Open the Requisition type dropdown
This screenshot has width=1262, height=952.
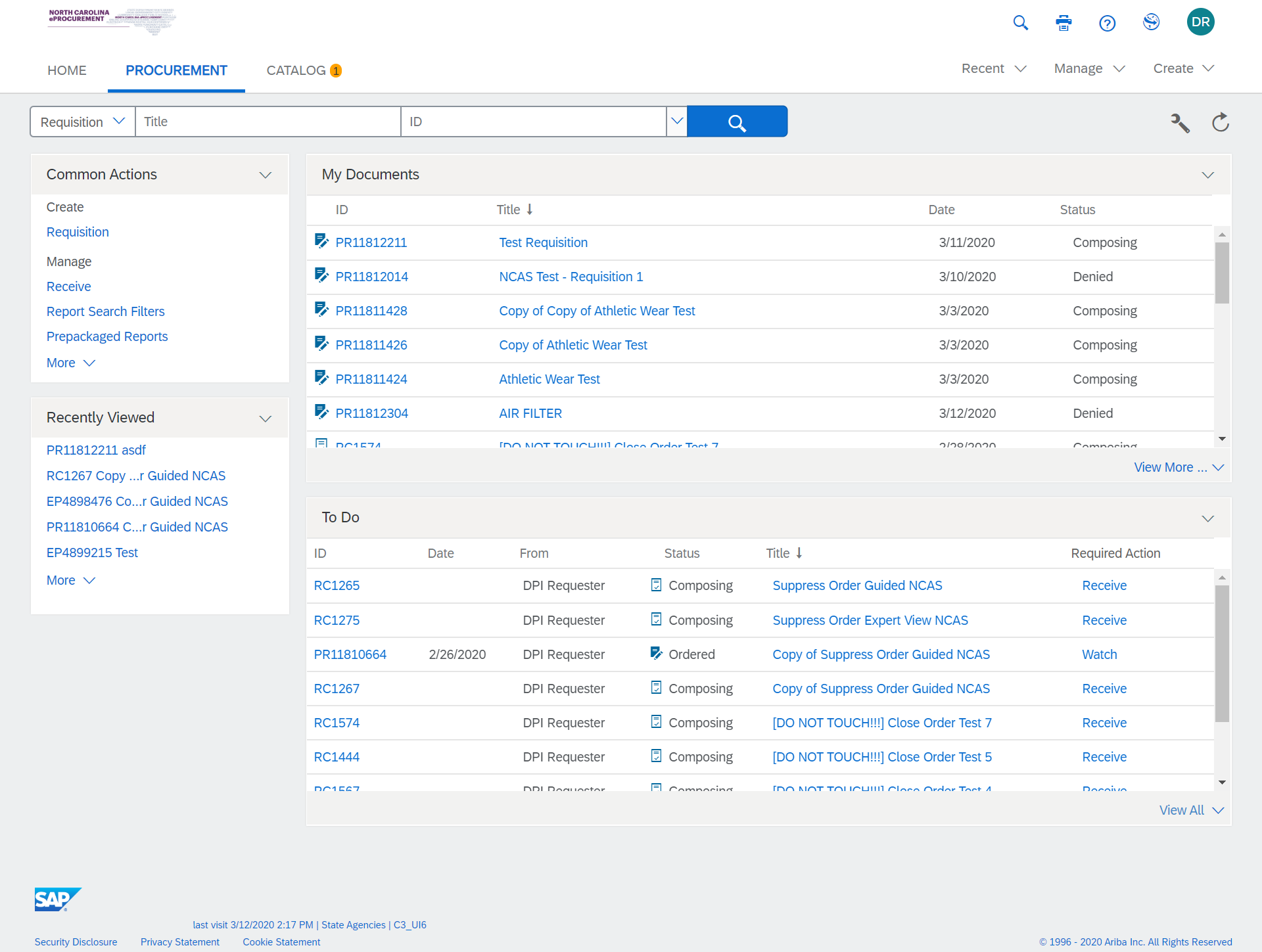coord(83,122)
